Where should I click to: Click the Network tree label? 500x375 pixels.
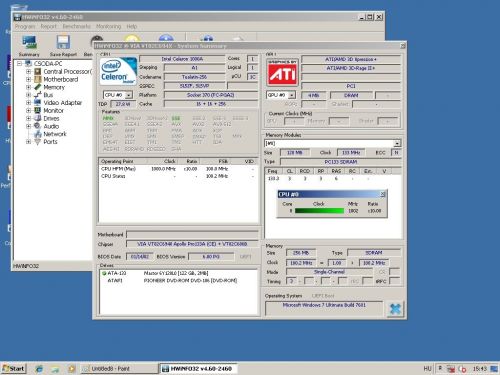55,134
